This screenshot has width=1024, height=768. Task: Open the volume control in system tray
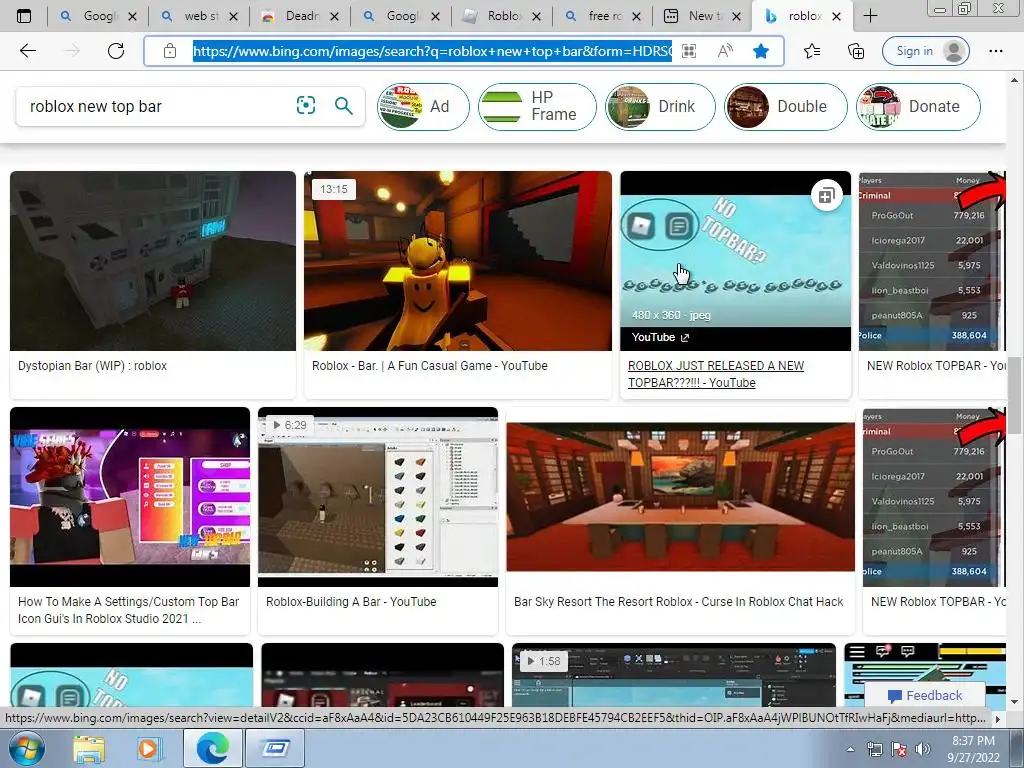[x=922, y=749]
